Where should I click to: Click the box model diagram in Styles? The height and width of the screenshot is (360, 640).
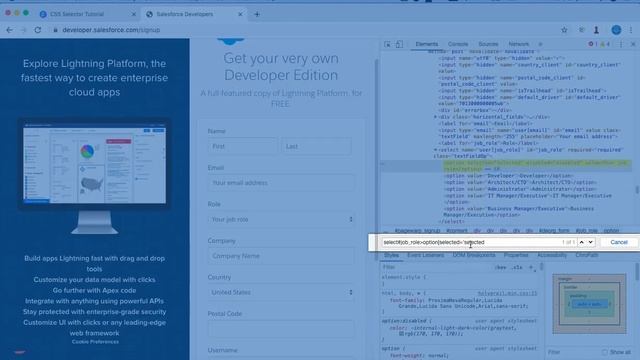click(589, 304)
